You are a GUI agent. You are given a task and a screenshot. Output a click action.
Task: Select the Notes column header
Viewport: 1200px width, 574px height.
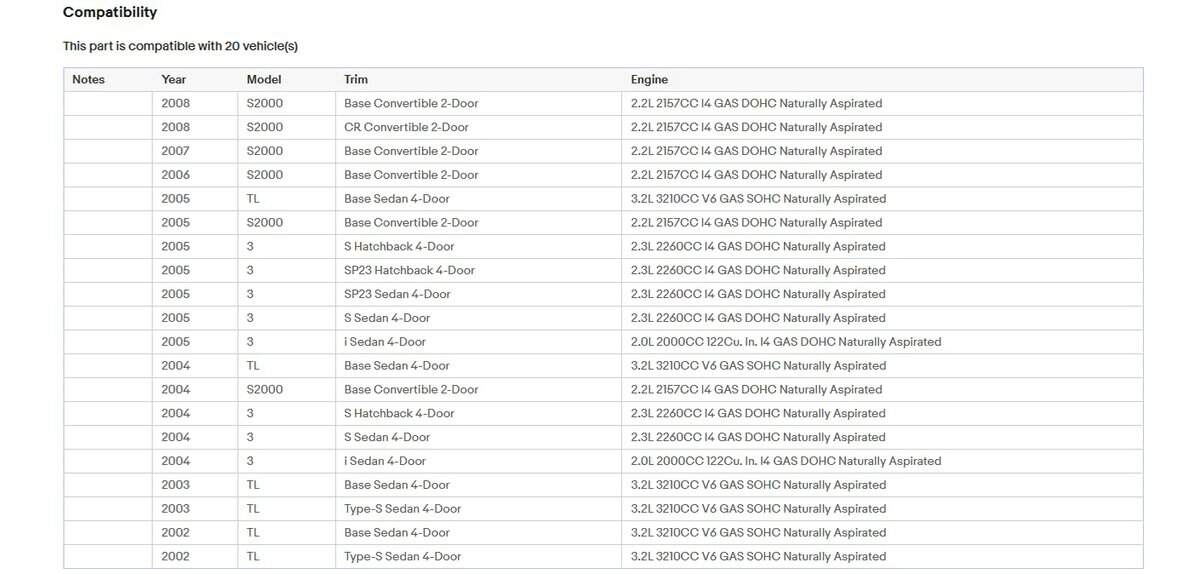(x=88, y=80)
